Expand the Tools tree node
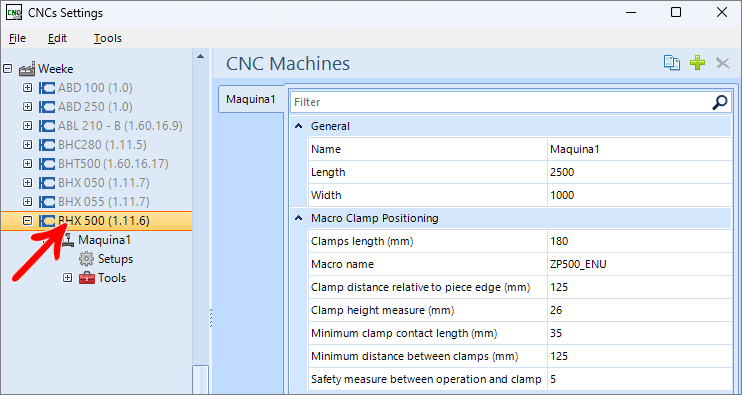743x396 pixels. pyautogui.click(x=67, y=278)
